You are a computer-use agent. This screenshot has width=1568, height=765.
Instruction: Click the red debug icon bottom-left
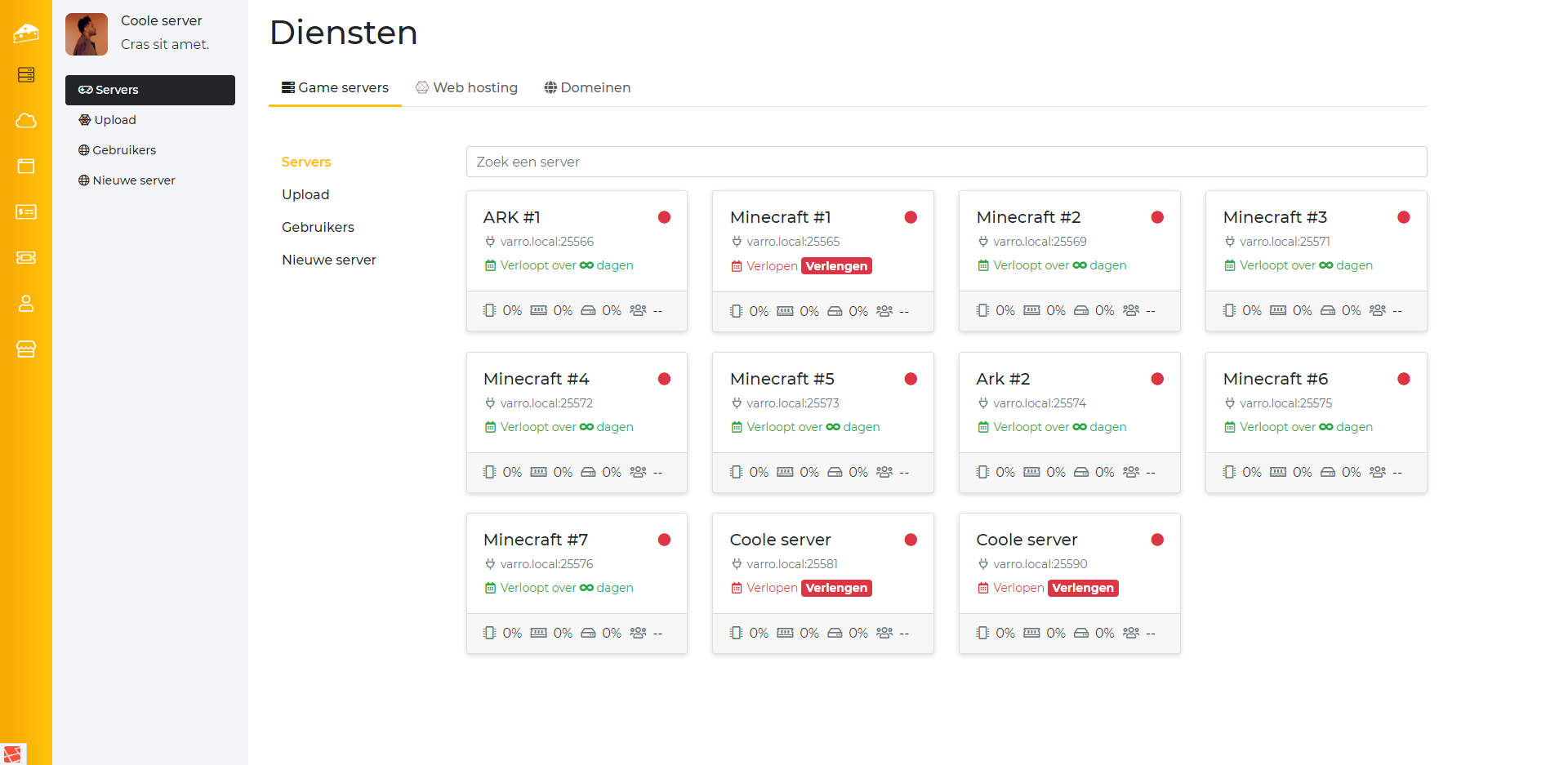13,754
